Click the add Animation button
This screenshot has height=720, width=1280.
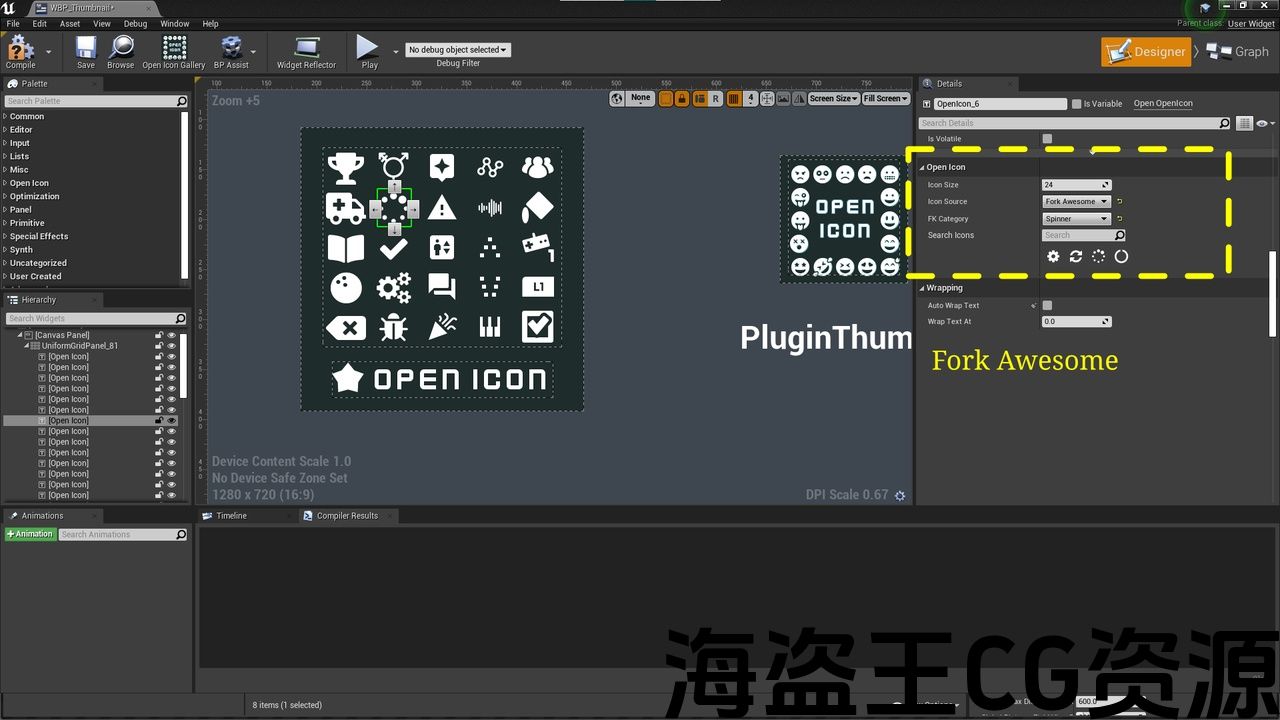[x=30, y=534]
